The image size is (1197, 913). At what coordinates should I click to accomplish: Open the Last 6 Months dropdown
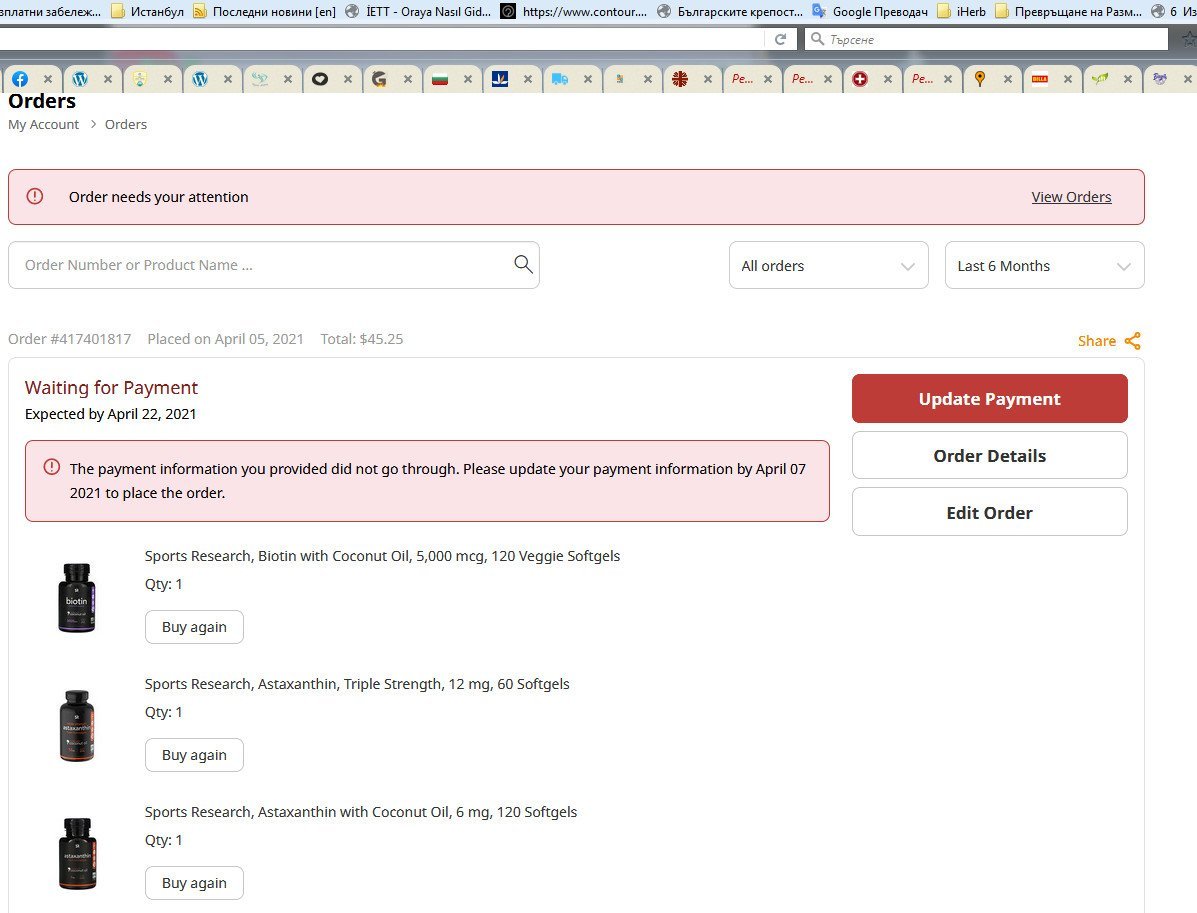pos(1044,266)
